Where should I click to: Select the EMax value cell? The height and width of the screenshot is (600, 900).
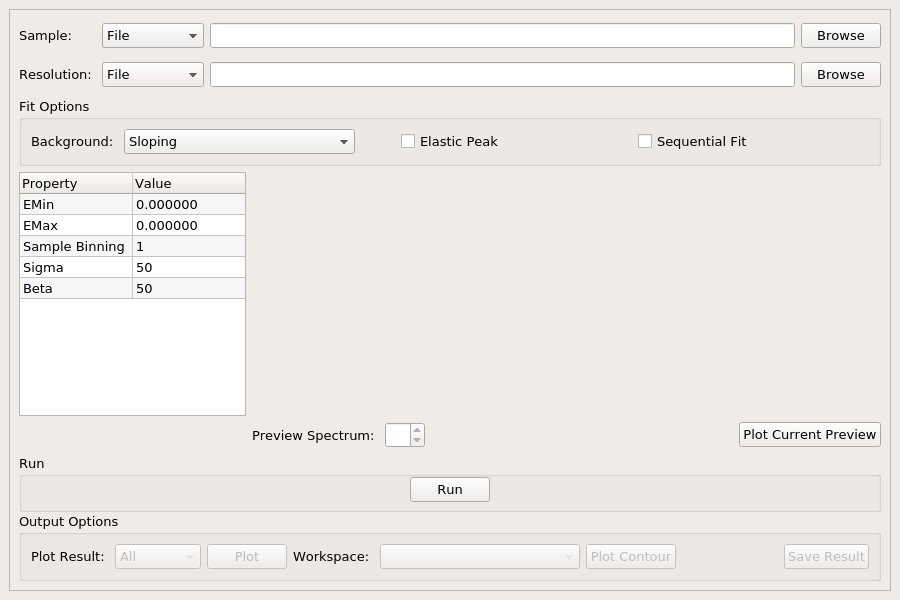[189, 226]
